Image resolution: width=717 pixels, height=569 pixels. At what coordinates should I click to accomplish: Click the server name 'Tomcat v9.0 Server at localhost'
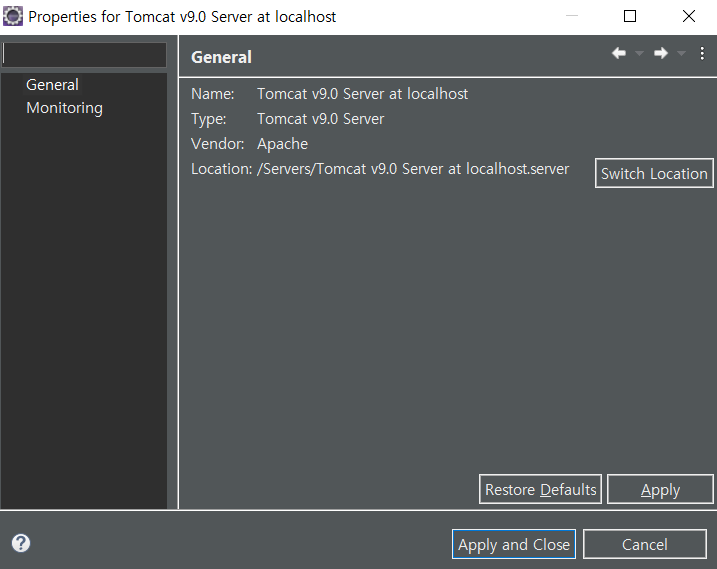coord(362,94)
